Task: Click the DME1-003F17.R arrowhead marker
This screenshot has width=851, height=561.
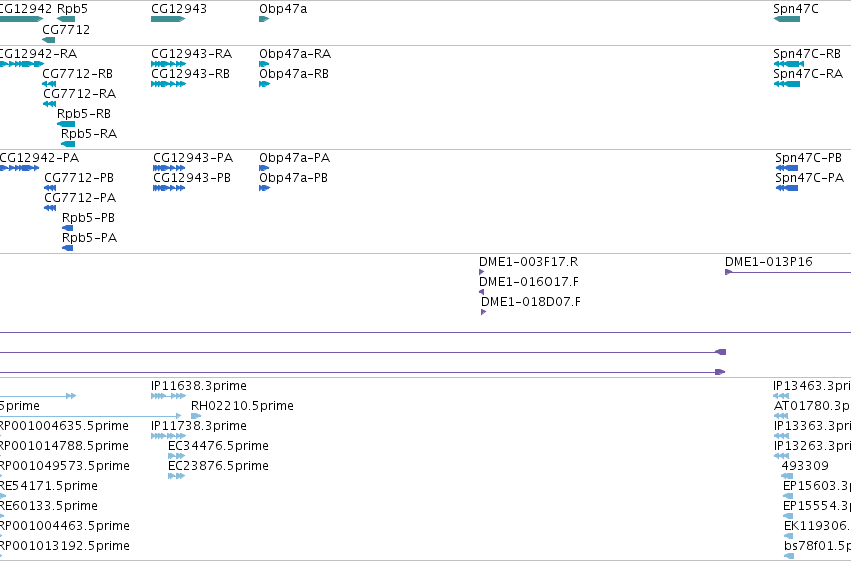Action: coord(481,272)
